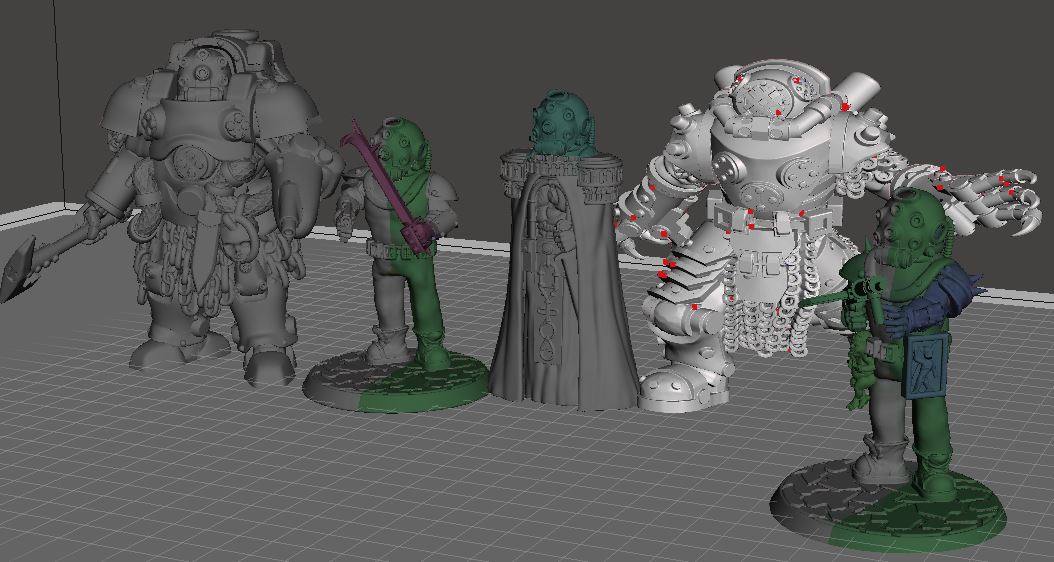Pick the blue tabard plate on front soldier
1054x562 pixels.
[x=928, y=366]
